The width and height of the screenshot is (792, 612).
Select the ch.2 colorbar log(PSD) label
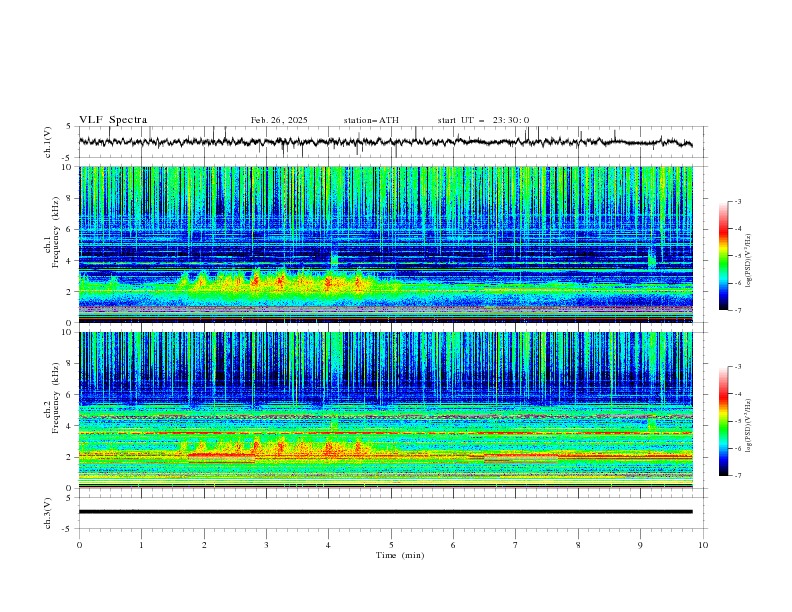[x=748, y=425]
